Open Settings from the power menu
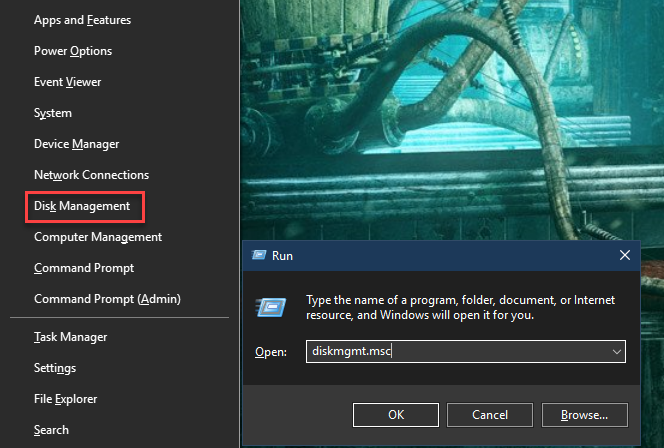 pyautogui.click(x=55, y=368)
